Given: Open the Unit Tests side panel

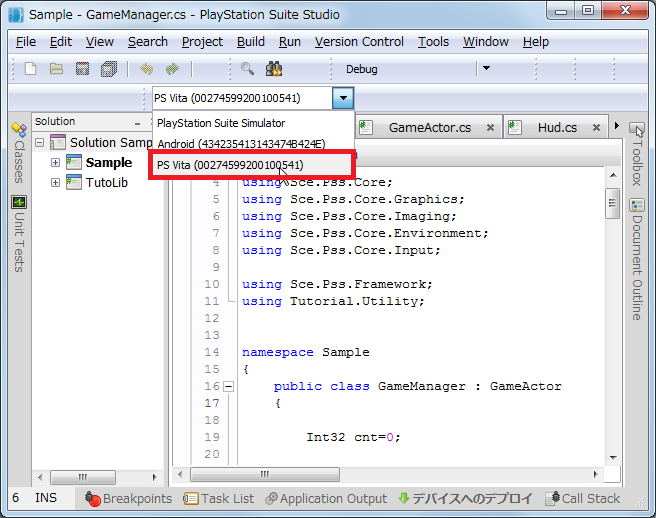Looking at the screenshot, I should coord(18,234).
